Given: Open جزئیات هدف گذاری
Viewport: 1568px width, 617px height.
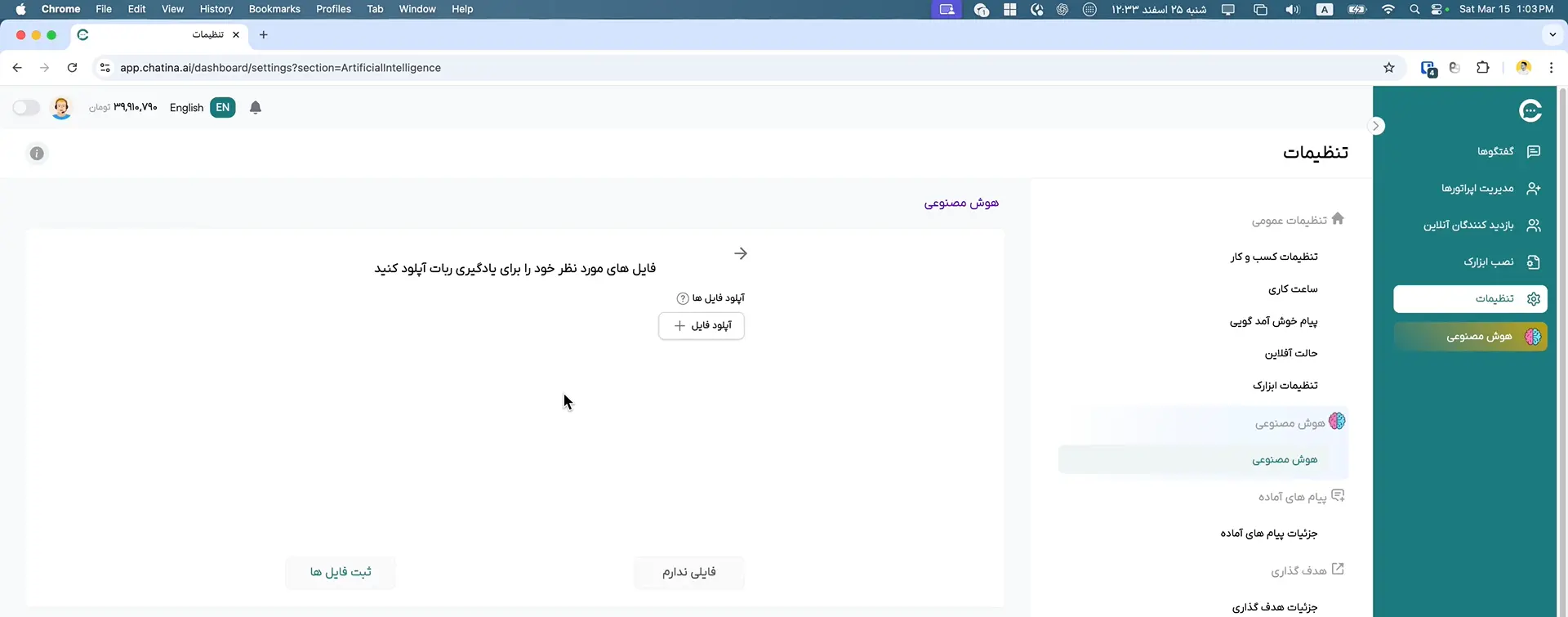Looking at the screenshot, I should (x=1275, y=607).
